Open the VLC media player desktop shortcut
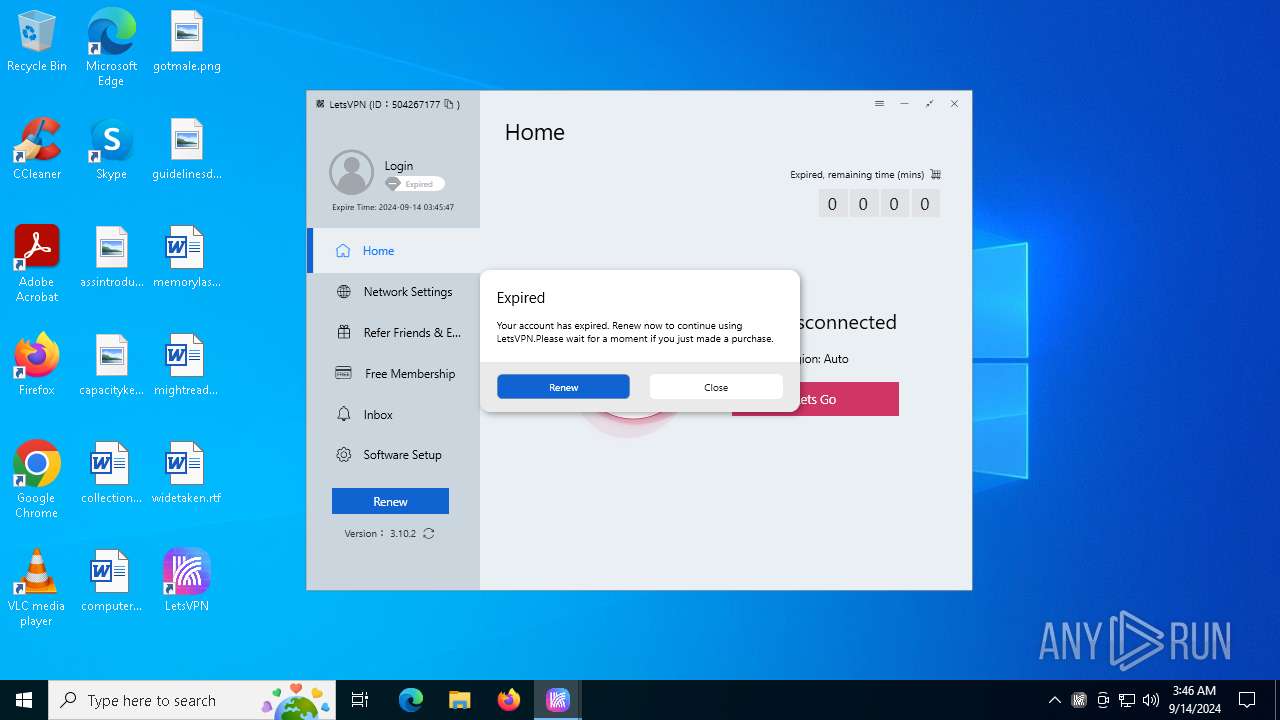 coord(37,588)
